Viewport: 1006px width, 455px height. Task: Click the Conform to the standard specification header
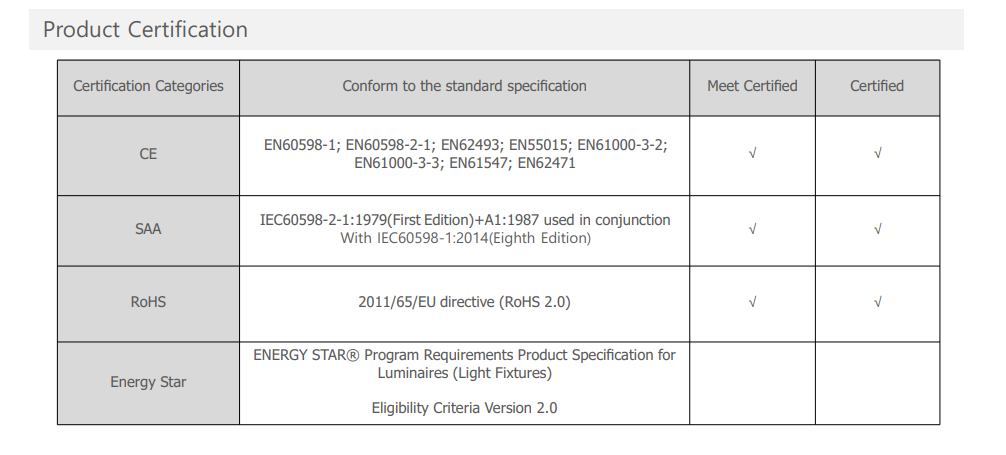[x=465, y=86]
